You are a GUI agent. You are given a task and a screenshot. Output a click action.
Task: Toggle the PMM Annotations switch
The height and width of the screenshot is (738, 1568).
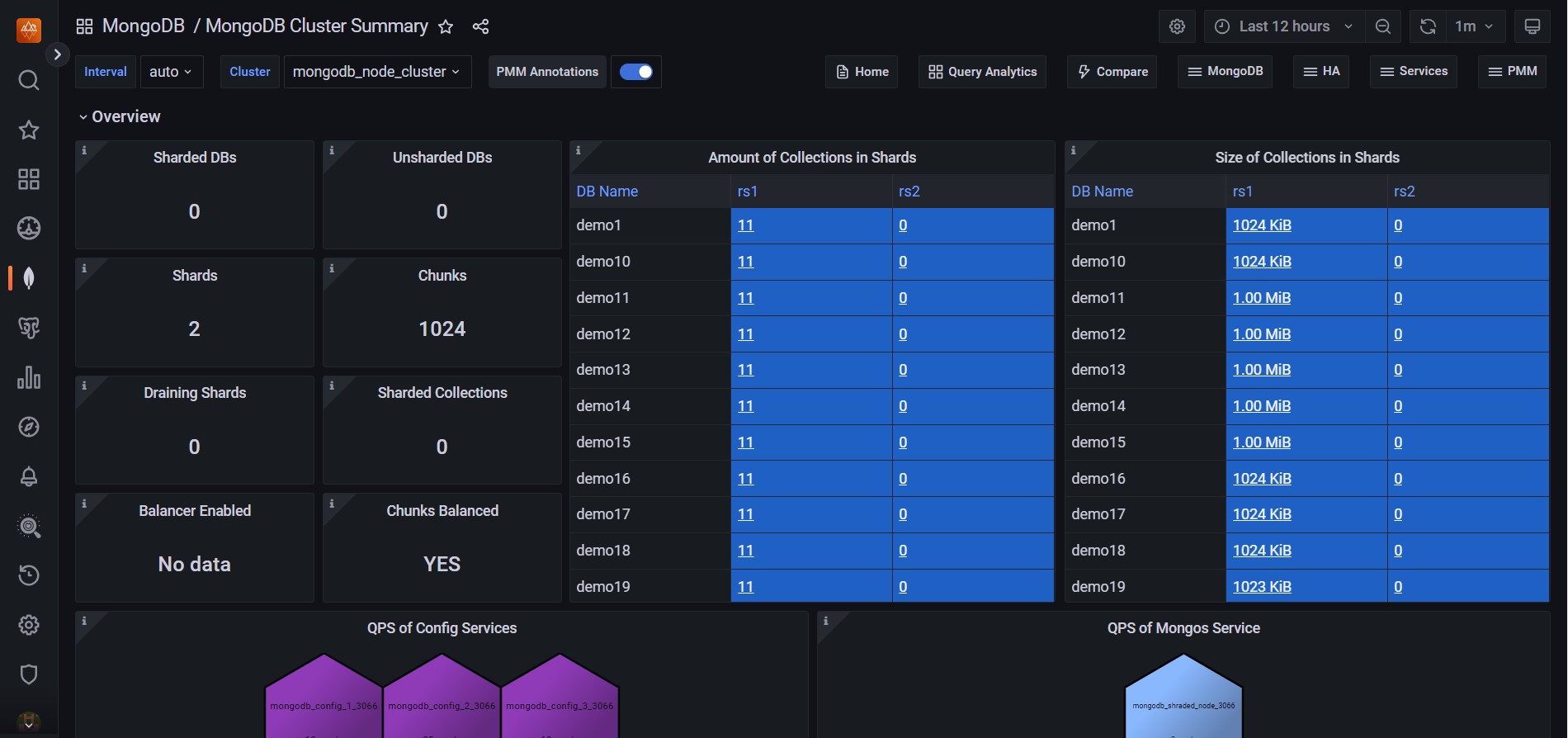636,72
